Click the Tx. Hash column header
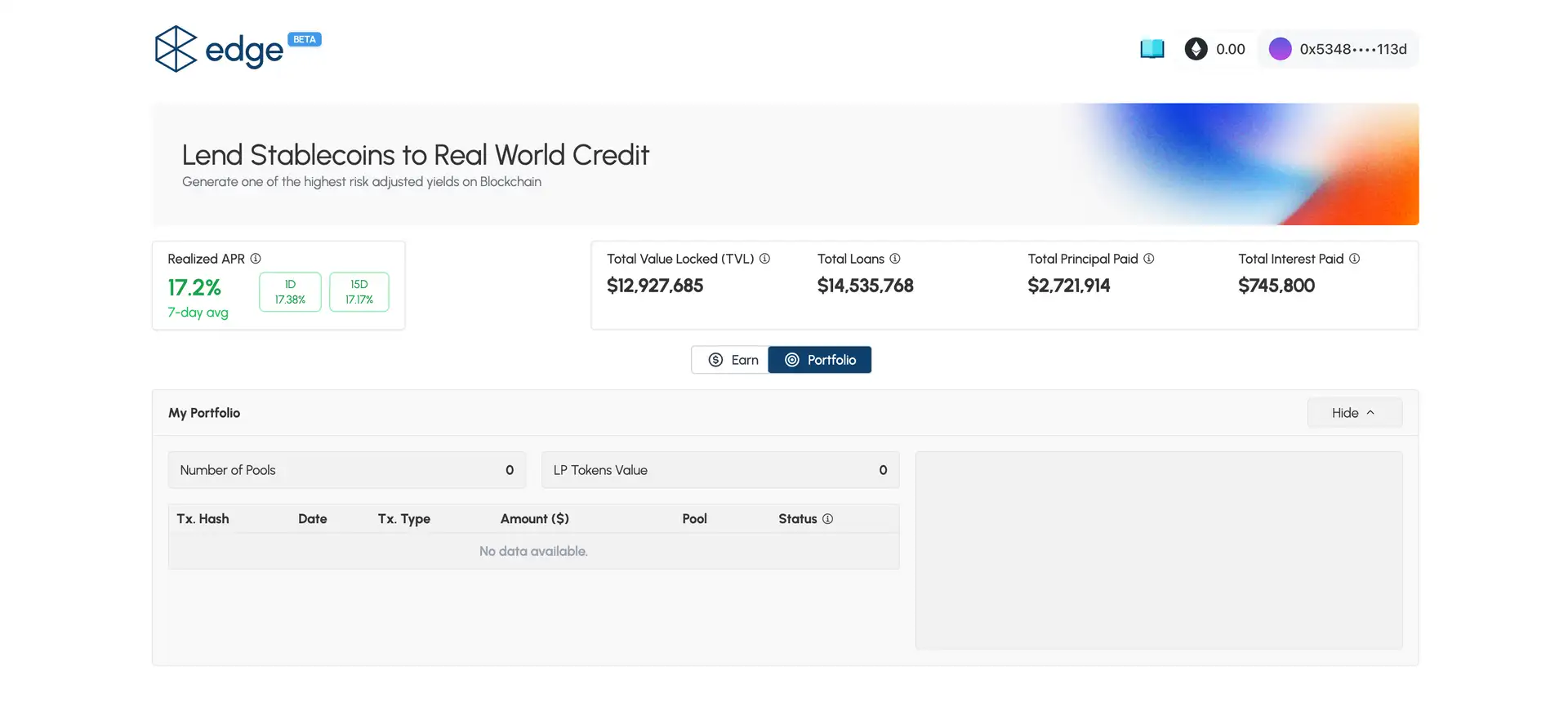The image size is (1568, 719). (x=203, y=519)
